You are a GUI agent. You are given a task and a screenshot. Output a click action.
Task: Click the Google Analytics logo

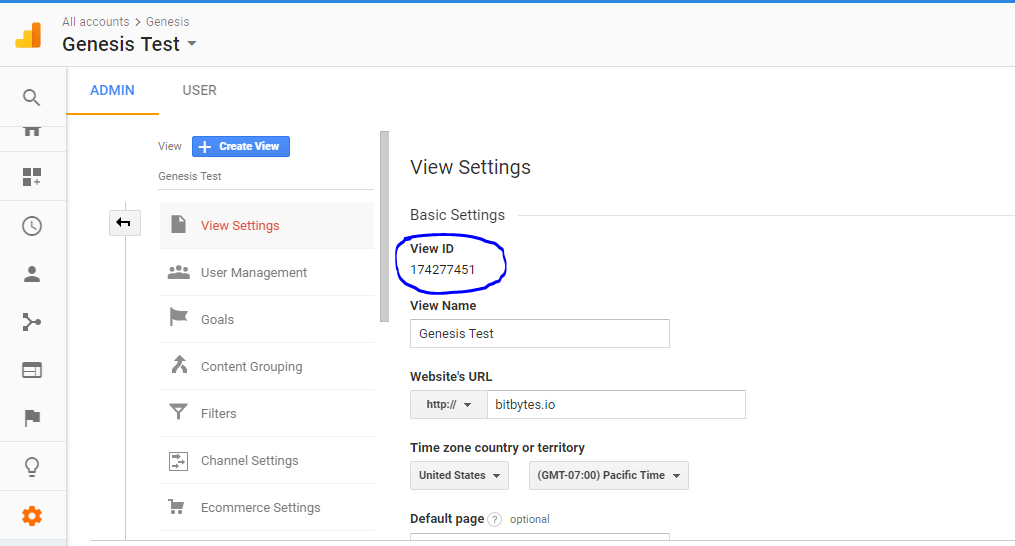(x=29, y=36)
